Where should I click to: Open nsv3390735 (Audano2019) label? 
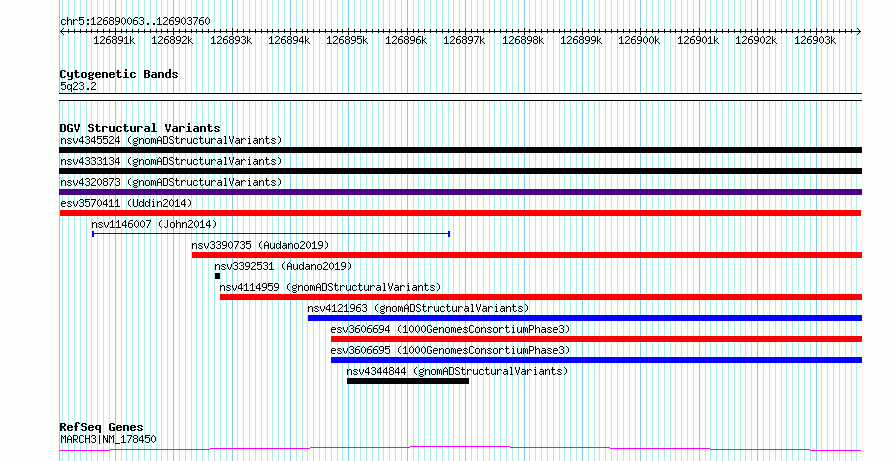261,245
